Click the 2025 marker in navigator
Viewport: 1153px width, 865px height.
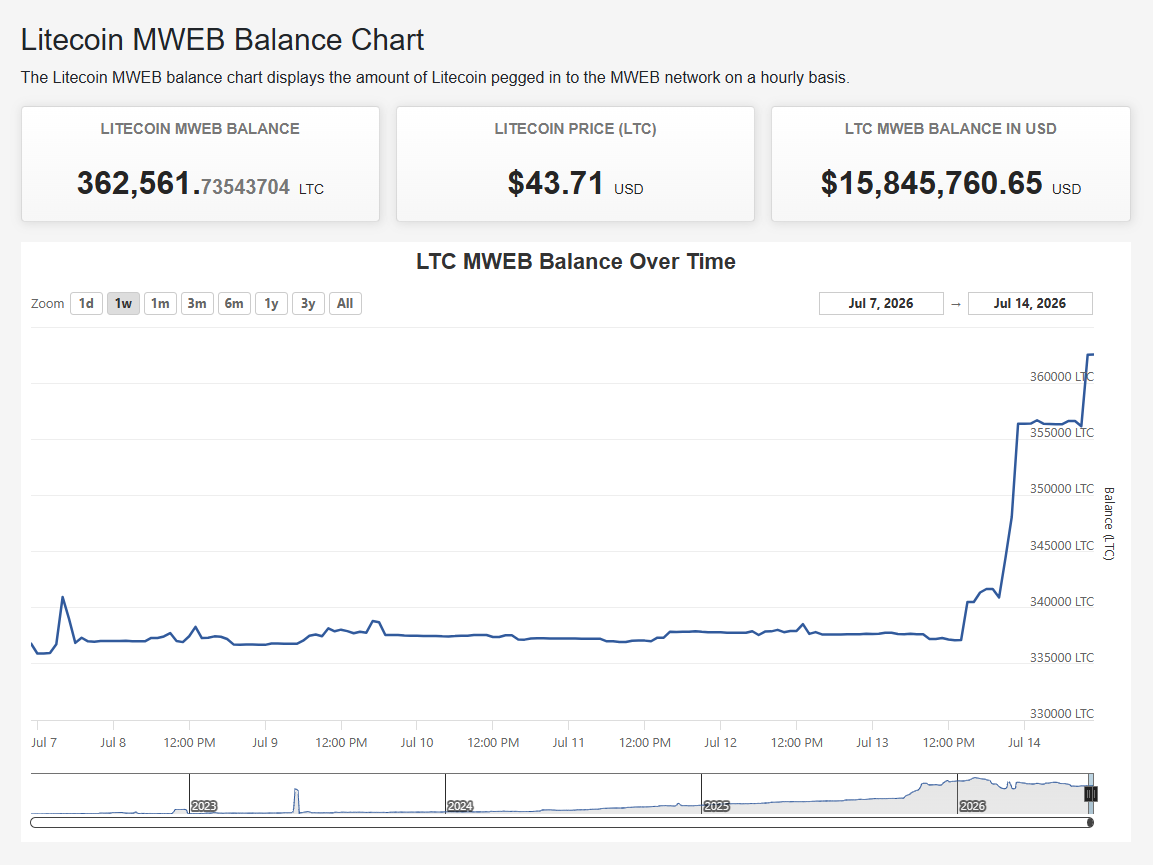tap(716, 805)
